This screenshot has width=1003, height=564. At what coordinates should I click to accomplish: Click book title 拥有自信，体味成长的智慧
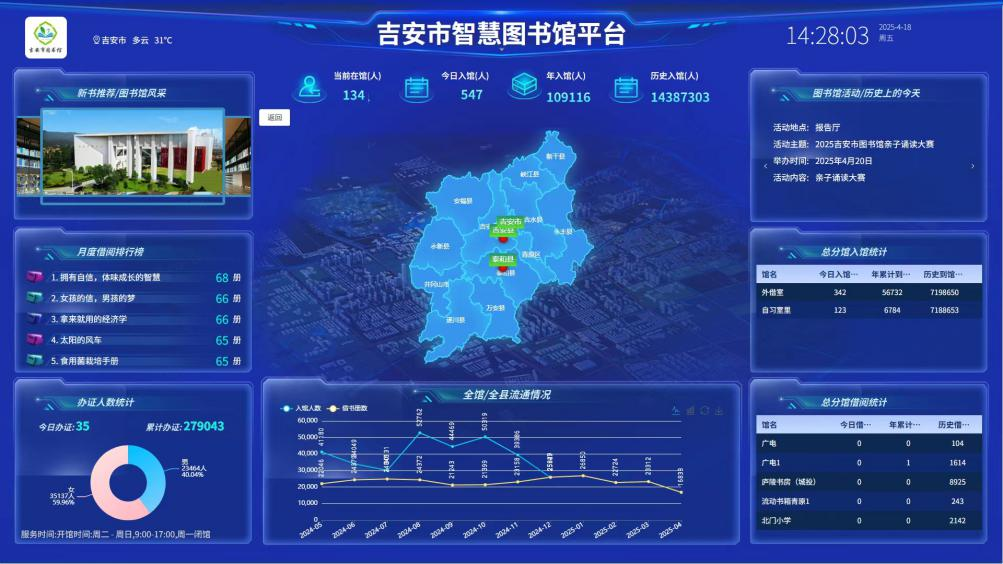(110, 278)
